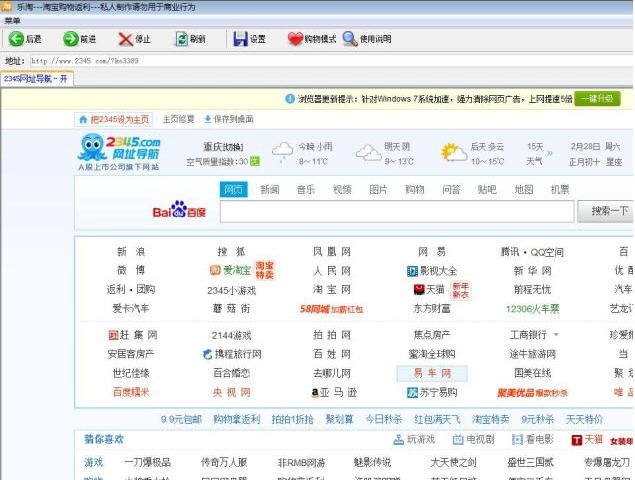Open the 爱淘宝 link

pos(237,271)
